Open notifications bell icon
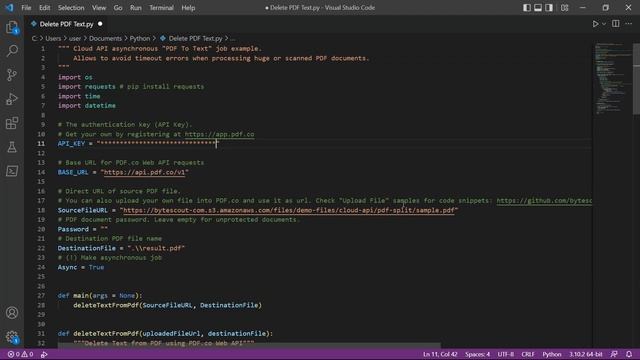 click(629, 354)
